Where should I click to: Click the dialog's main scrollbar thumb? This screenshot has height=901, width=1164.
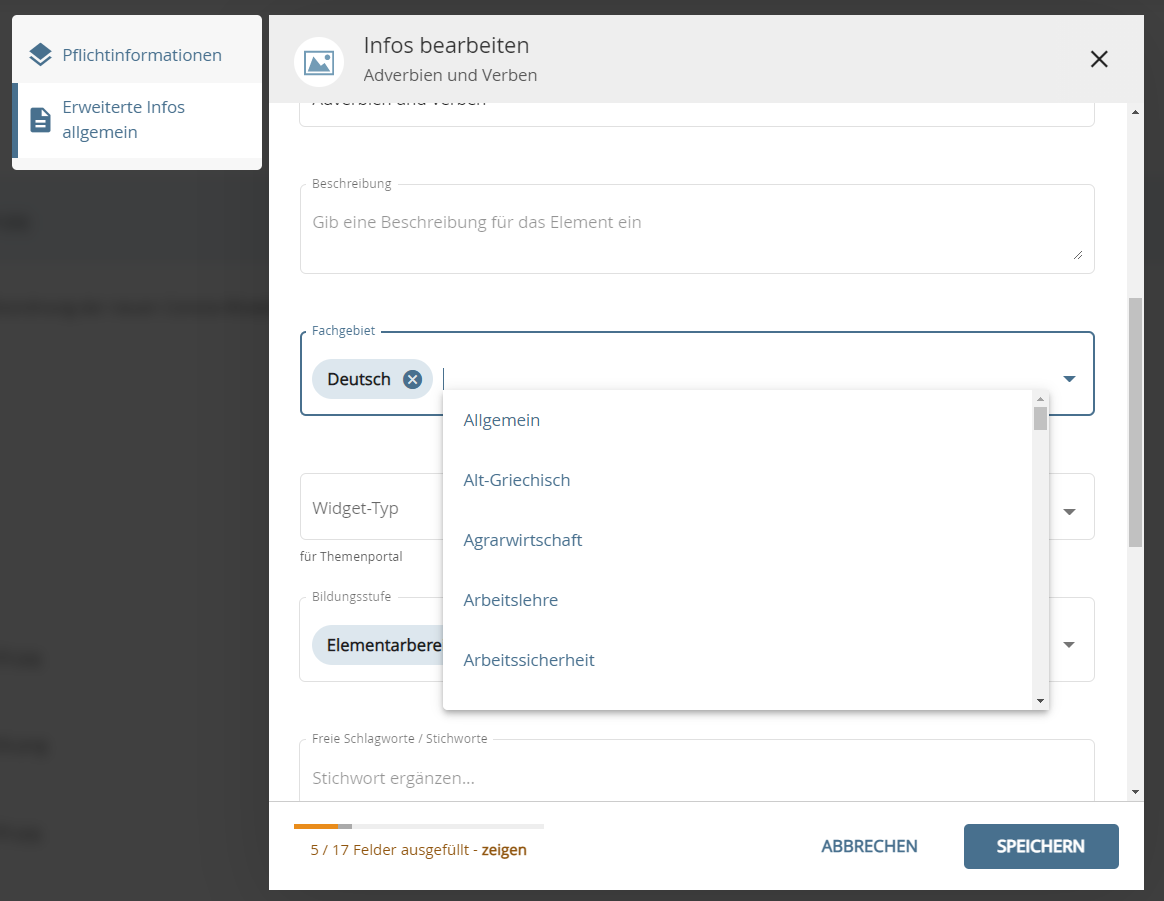pos(1135,423)
